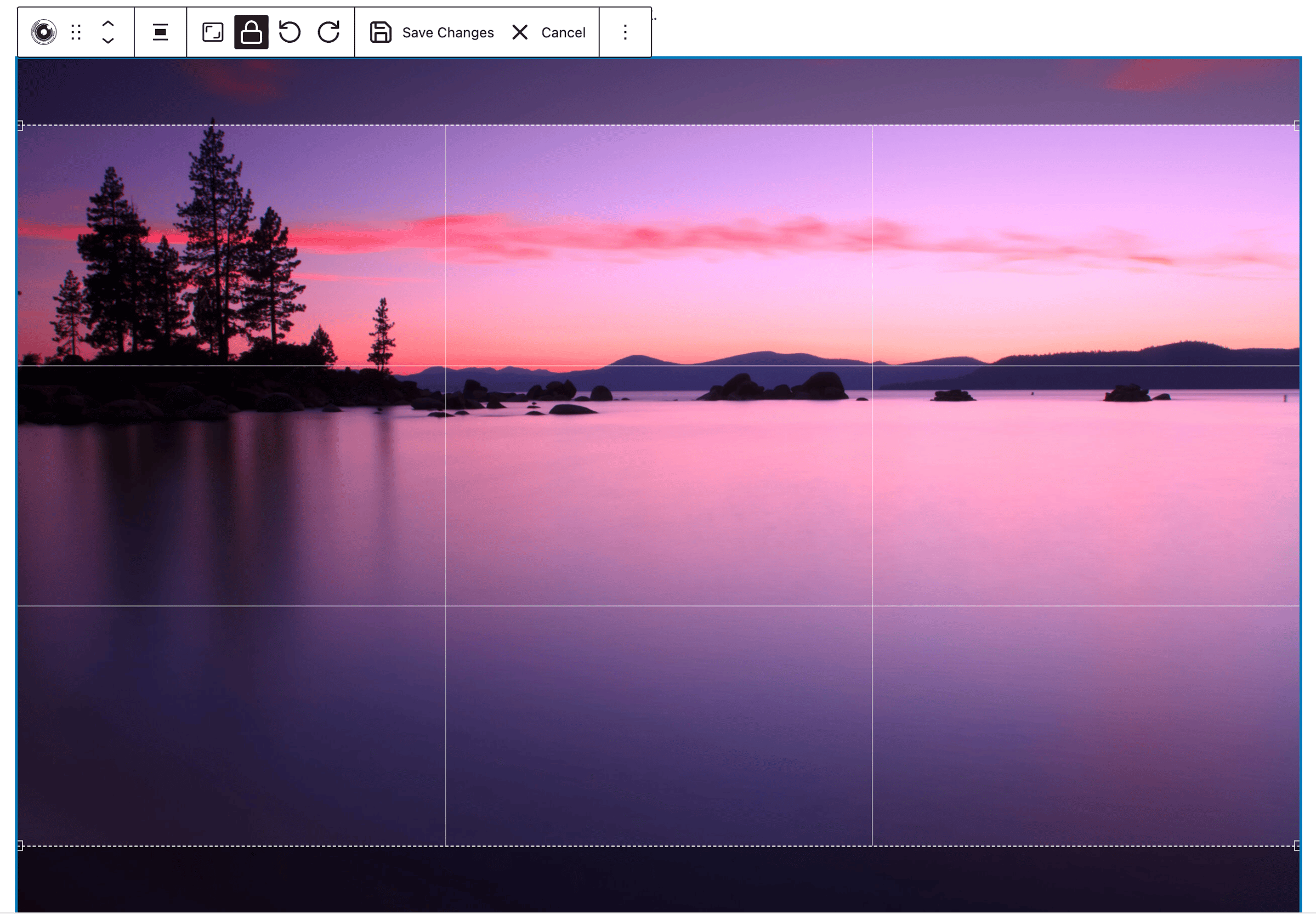Click the image block type icon
Image resolution: width=1316 pixels, height=920 pixels.
43,32
